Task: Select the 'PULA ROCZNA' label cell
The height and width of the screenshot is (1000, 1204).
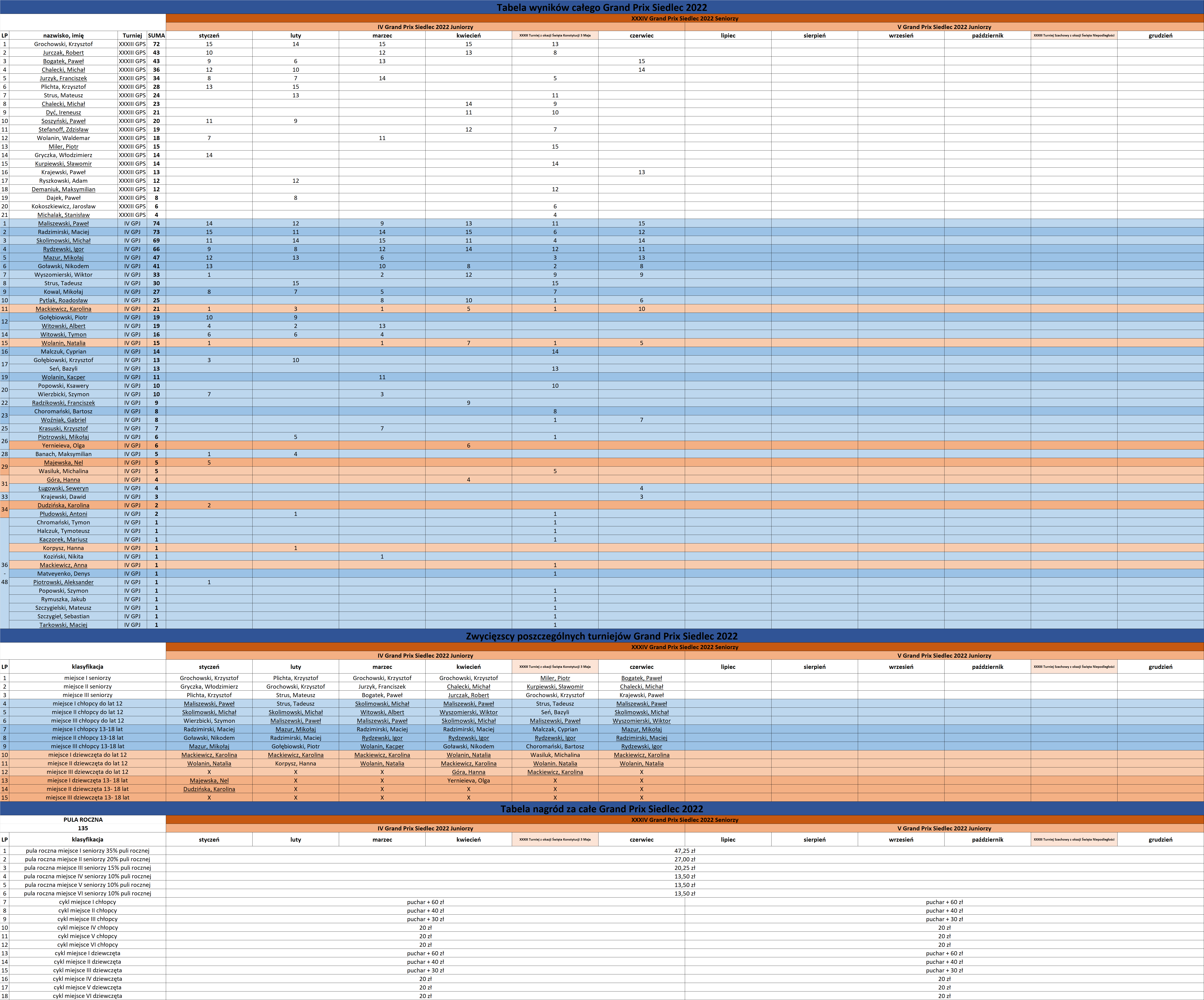Action: tap(83, 820)
